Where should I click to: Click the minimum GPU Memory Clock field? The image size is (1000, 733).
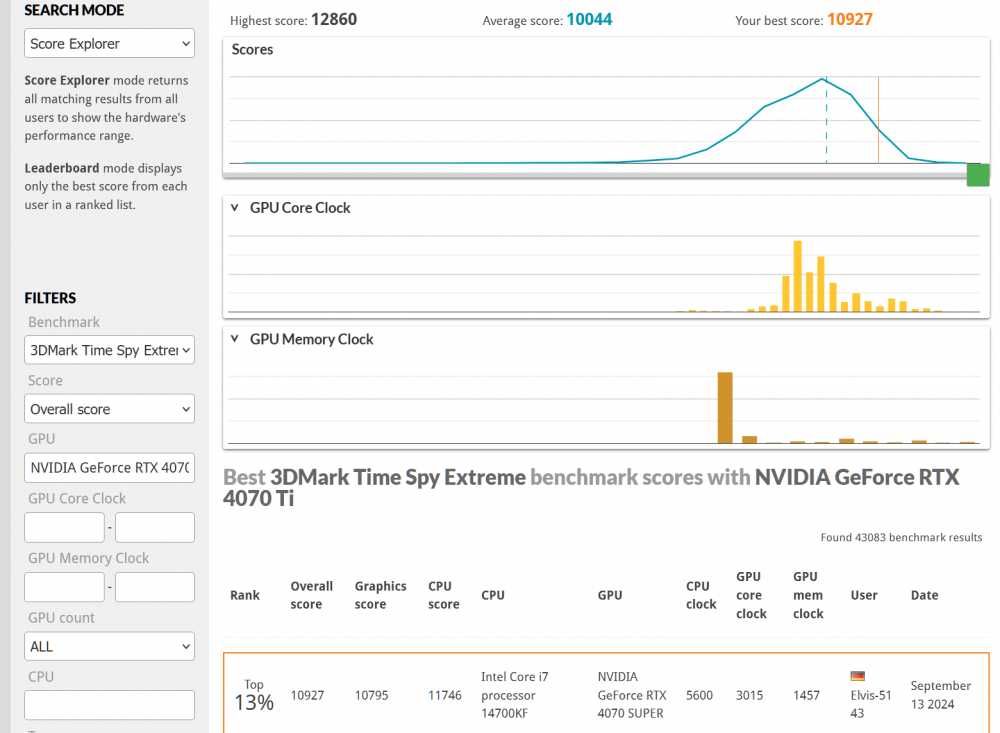64,587
